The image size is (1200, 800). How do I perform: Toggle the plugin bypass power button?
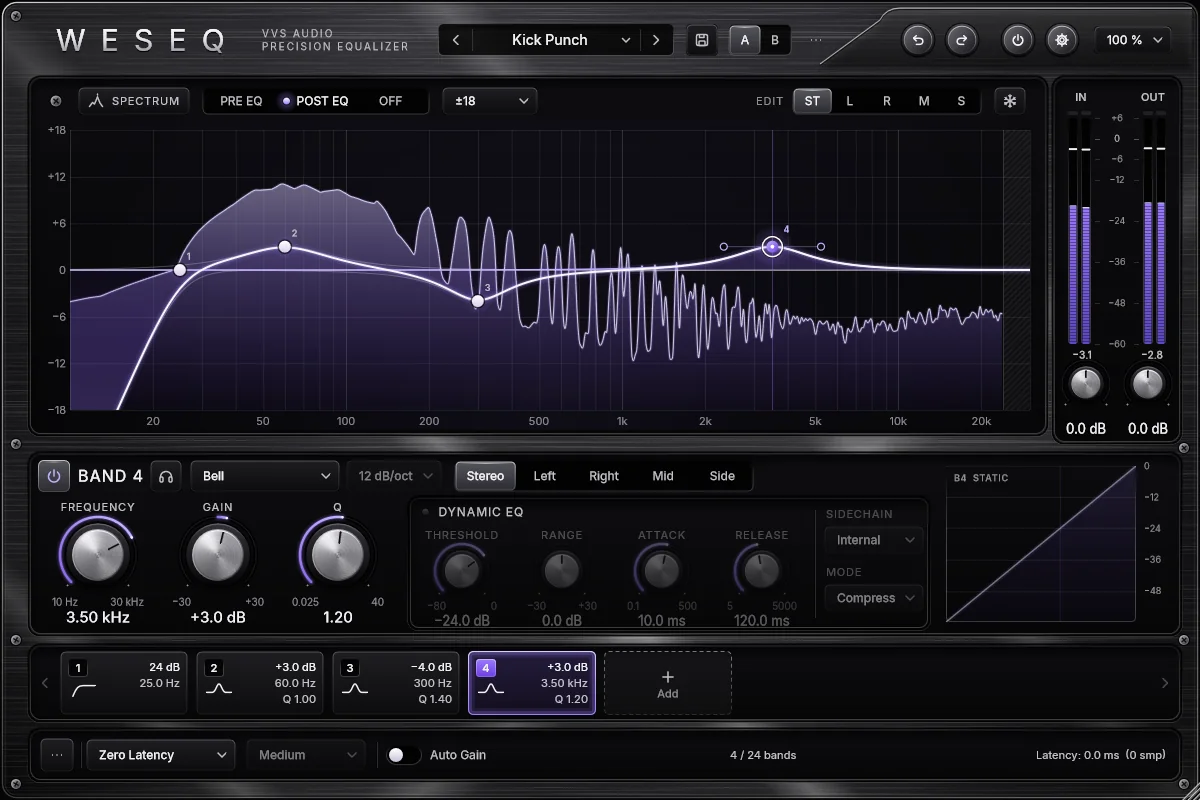[x=1018, y=40]
